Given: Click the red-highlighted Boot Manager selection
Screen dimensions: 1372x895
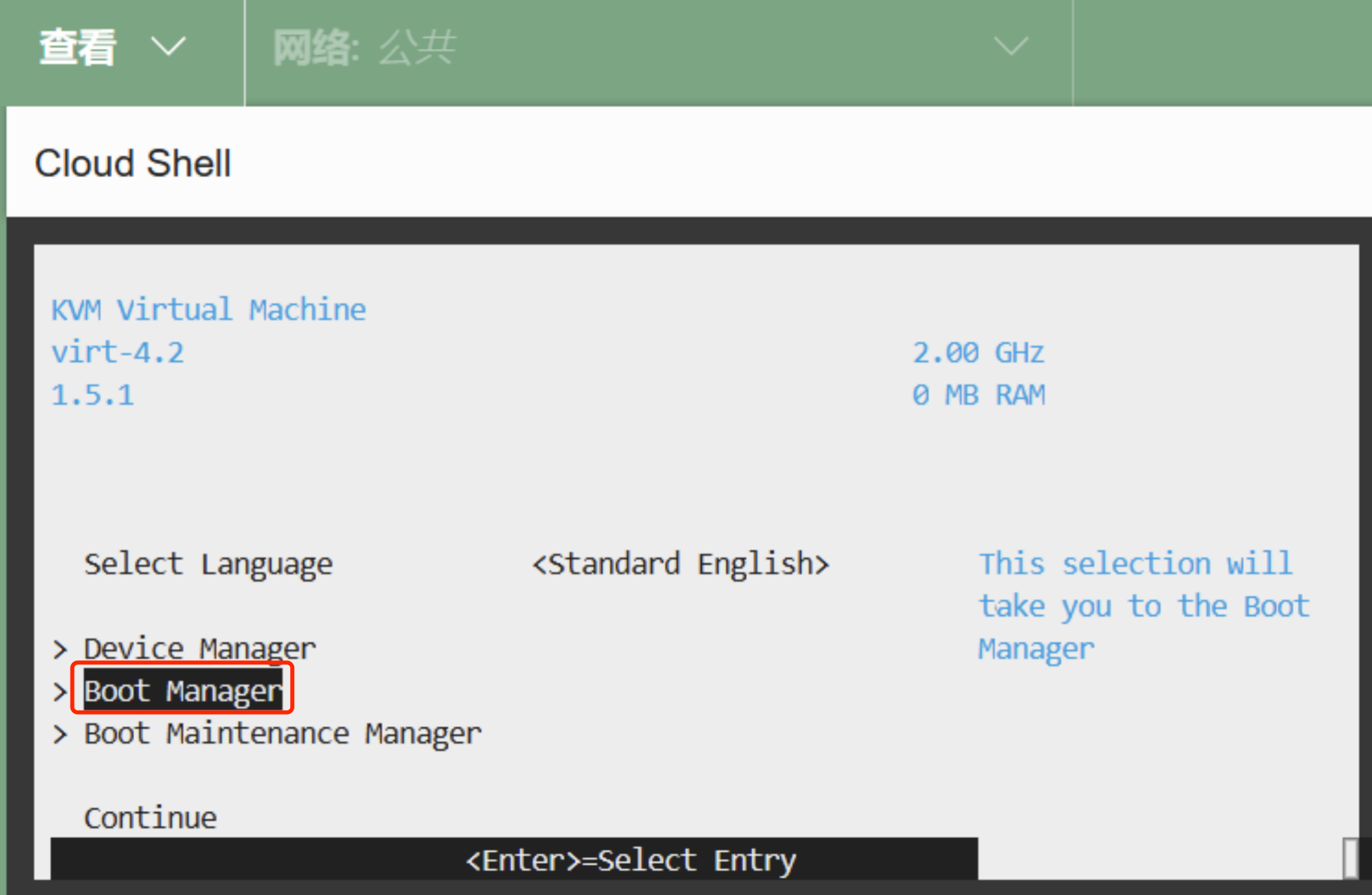Looking at the screenshot, I should (x=182, y=690).
